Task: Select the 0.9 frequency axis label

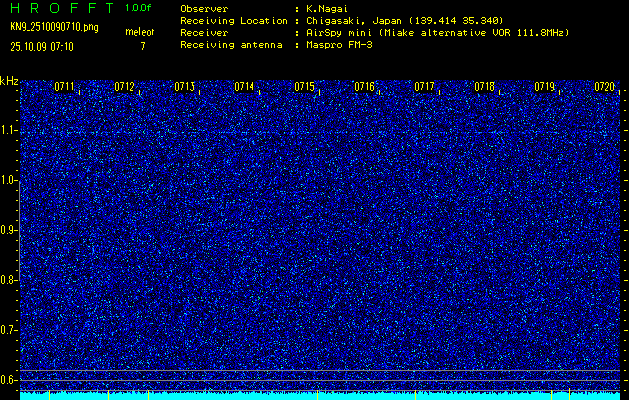Action: (x=9, y=230)
